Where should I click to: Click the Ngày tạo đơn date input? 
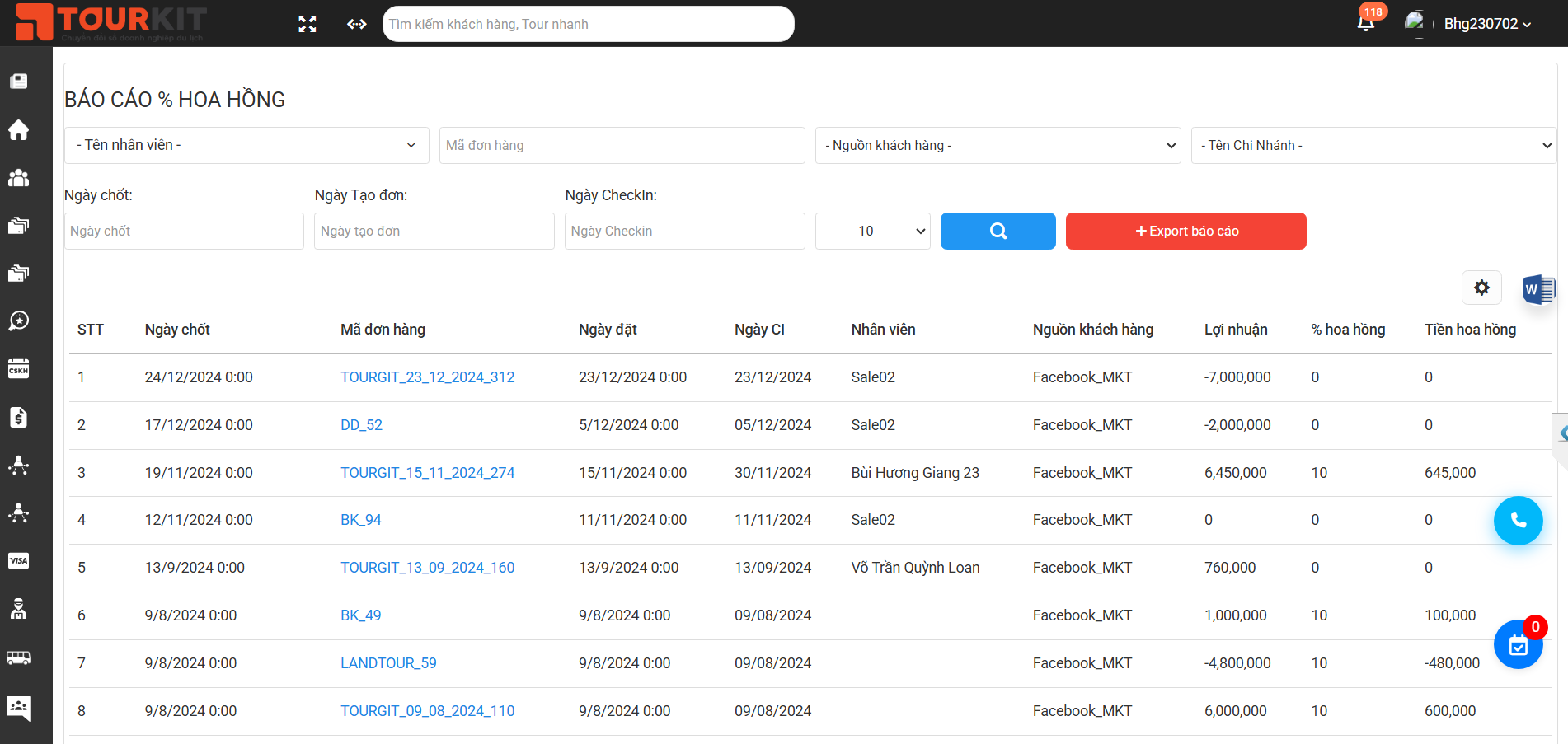click(434, 231)
